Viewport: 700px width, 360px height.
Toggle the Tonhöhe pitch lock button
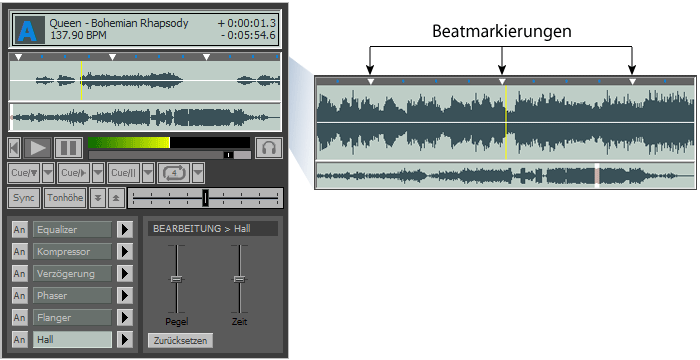65,198
